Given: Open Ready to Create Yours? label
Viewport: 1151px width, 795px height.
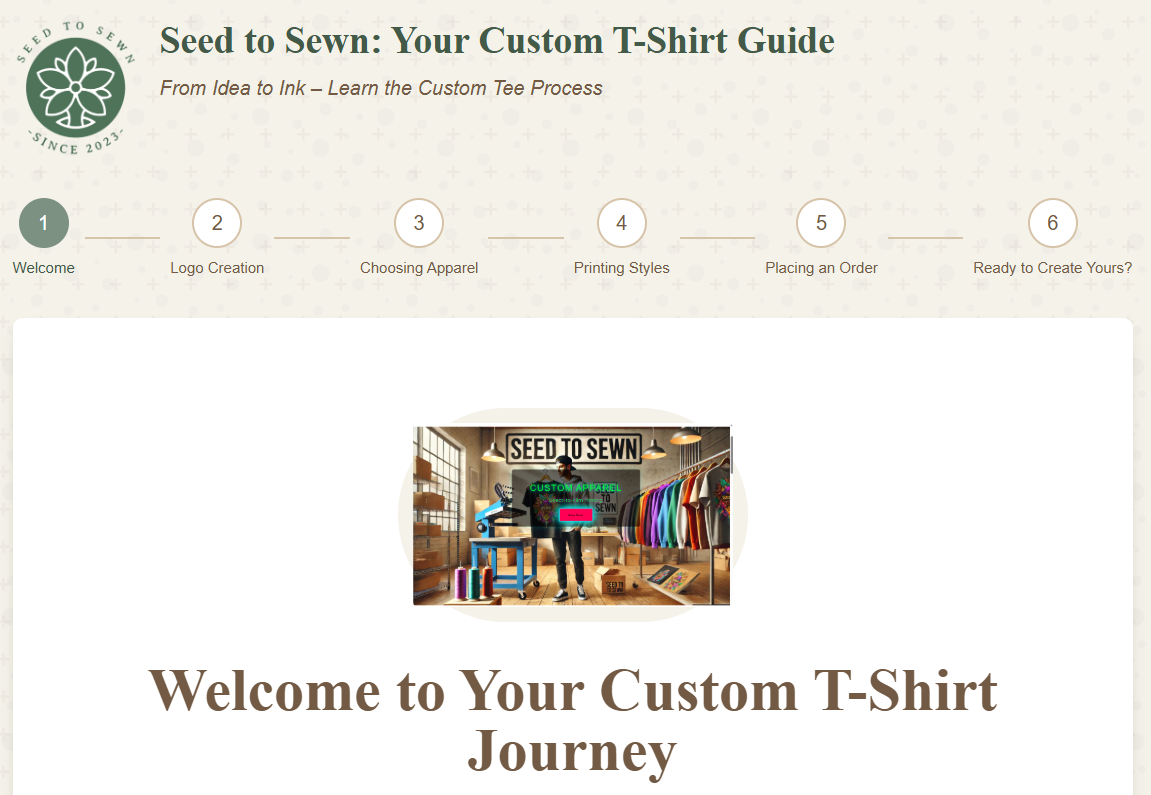Looking at the screenshot, I should (x=1053, y=268).
